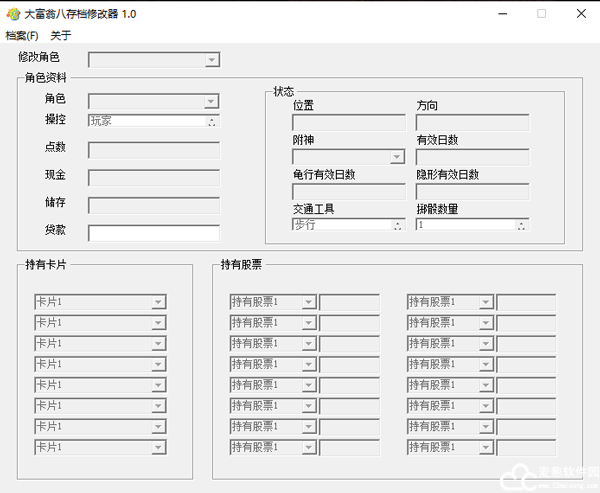Viewport: 600px width, 493px height.
Task: Open the 关于 menu
Action: tap(61, 35)
